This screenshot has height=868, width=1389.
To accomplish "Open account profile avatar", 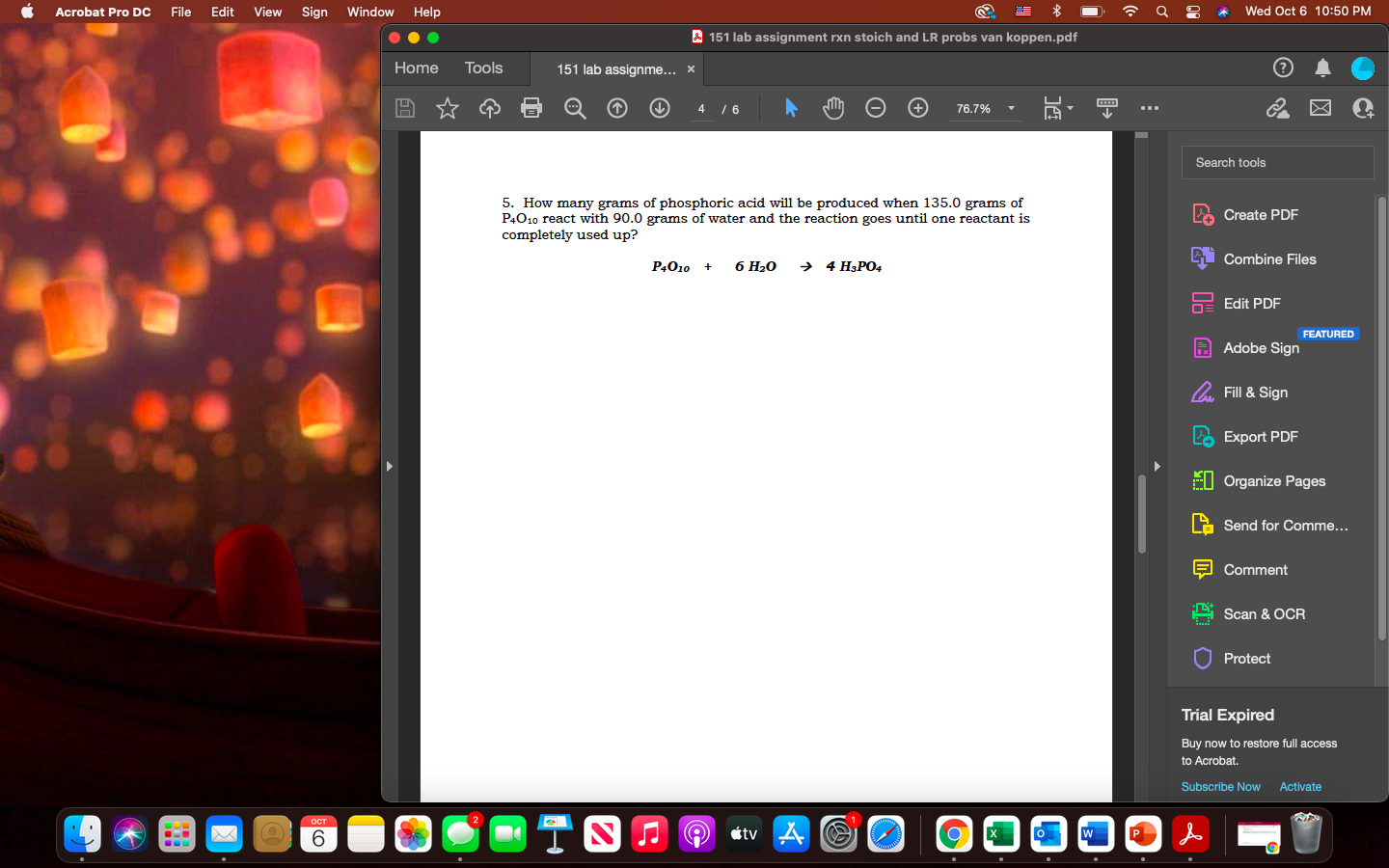I will coord(1363,68).
